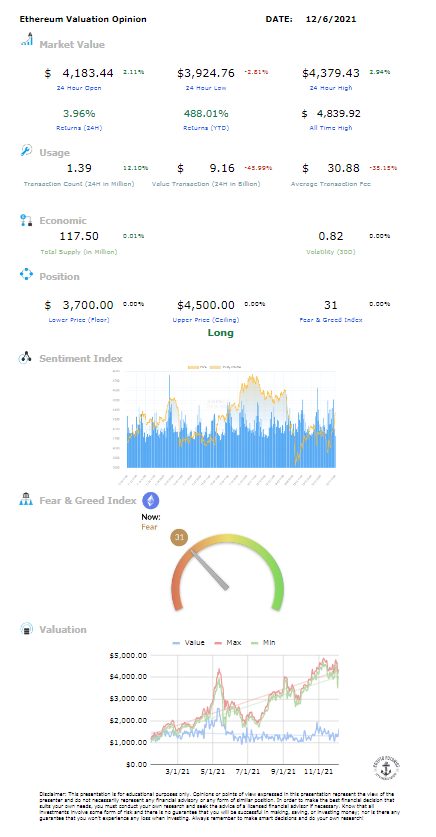Toggle the Max series in chart legend
The image size is (436, 837).
[227, 643]
